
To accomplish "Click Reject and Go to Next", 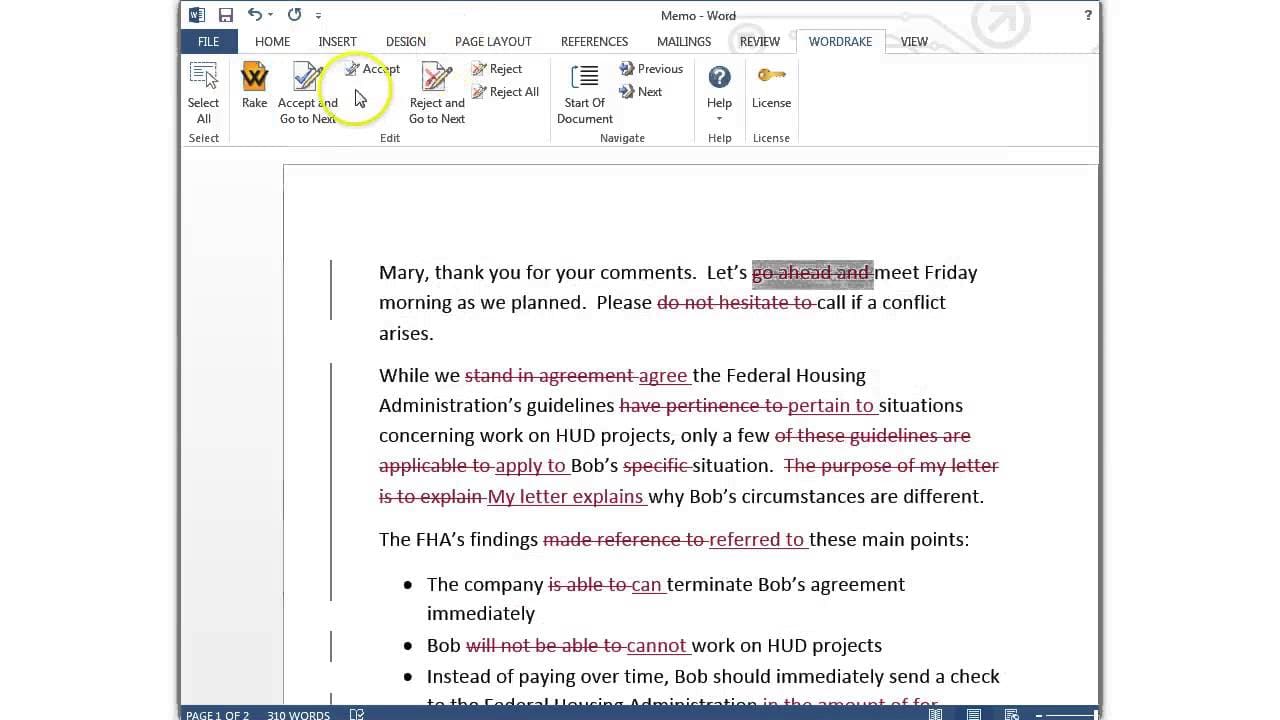I will pyautogui.click(x=437, y=94).
